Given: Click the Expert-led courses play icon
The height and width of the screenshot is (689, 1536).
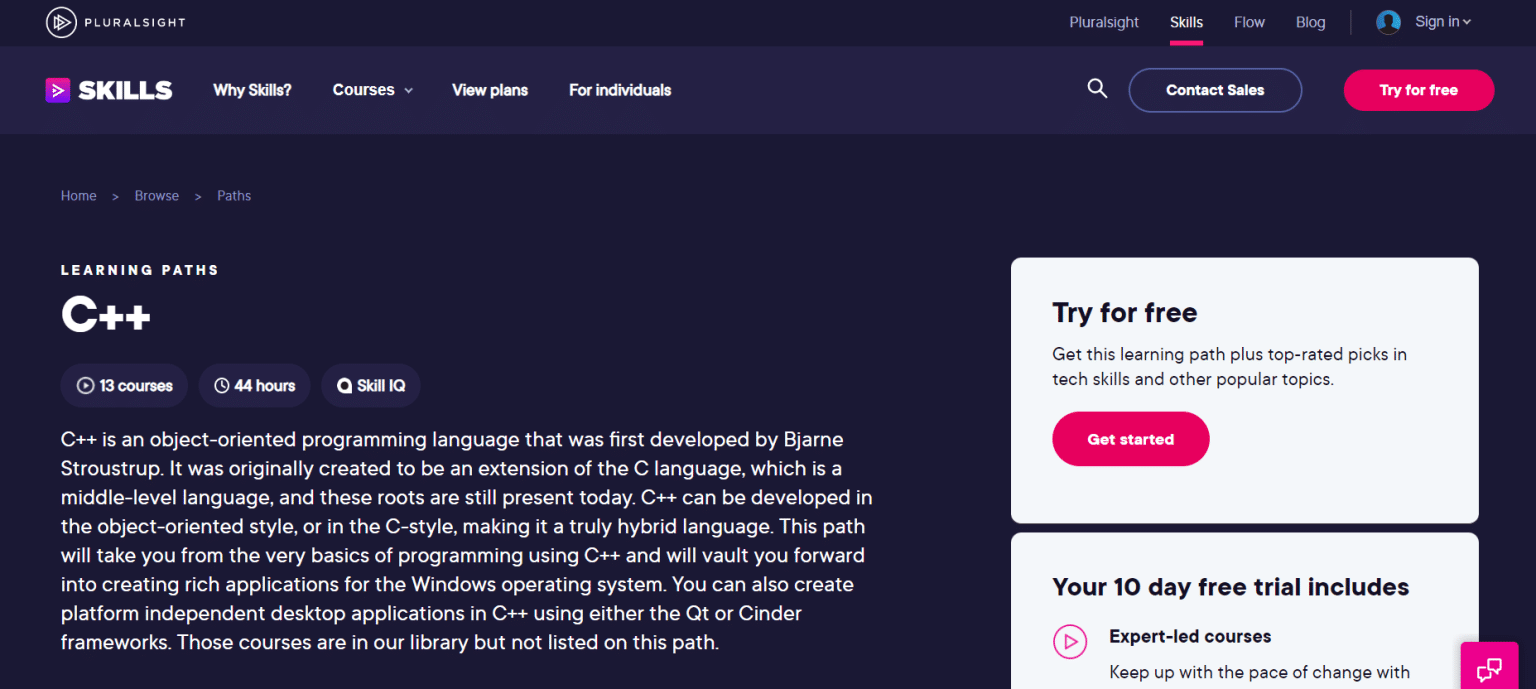Looking at the screenshot, I should pos(1070,642).
